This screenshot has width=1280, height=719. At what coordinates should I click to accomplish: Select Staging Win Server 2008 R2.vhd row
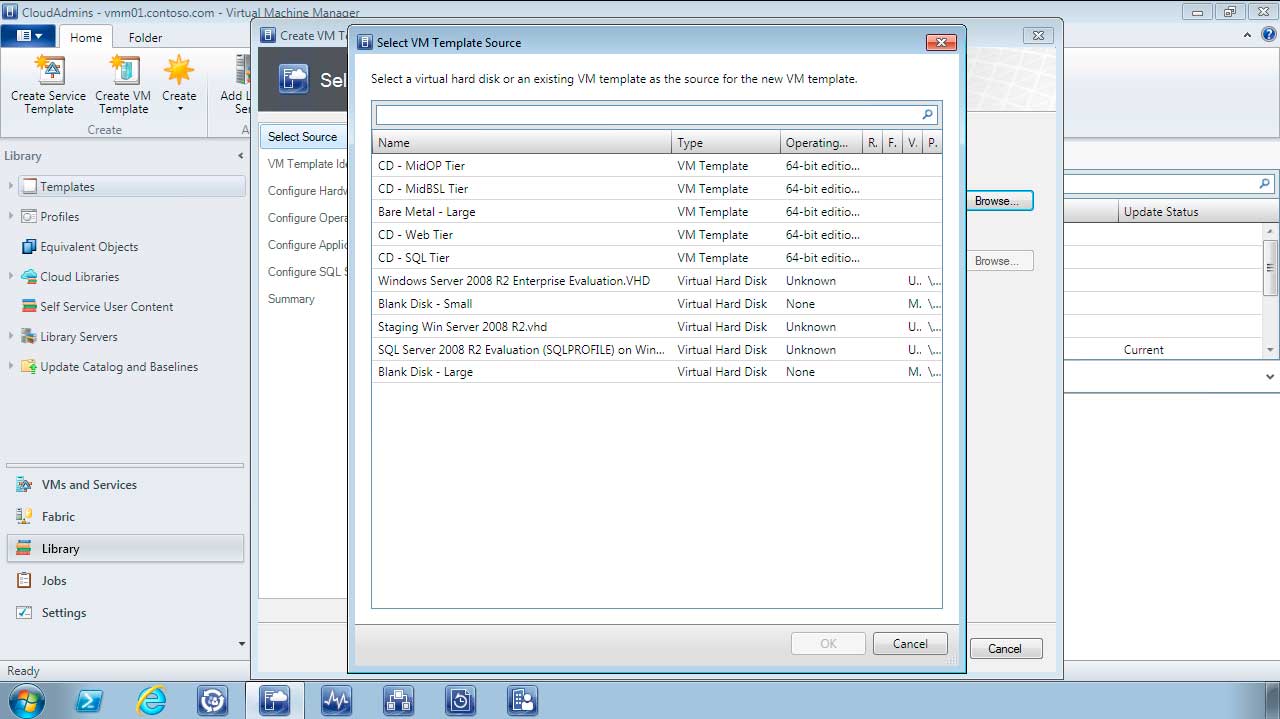pyautogui.click(x=657, y=327)
